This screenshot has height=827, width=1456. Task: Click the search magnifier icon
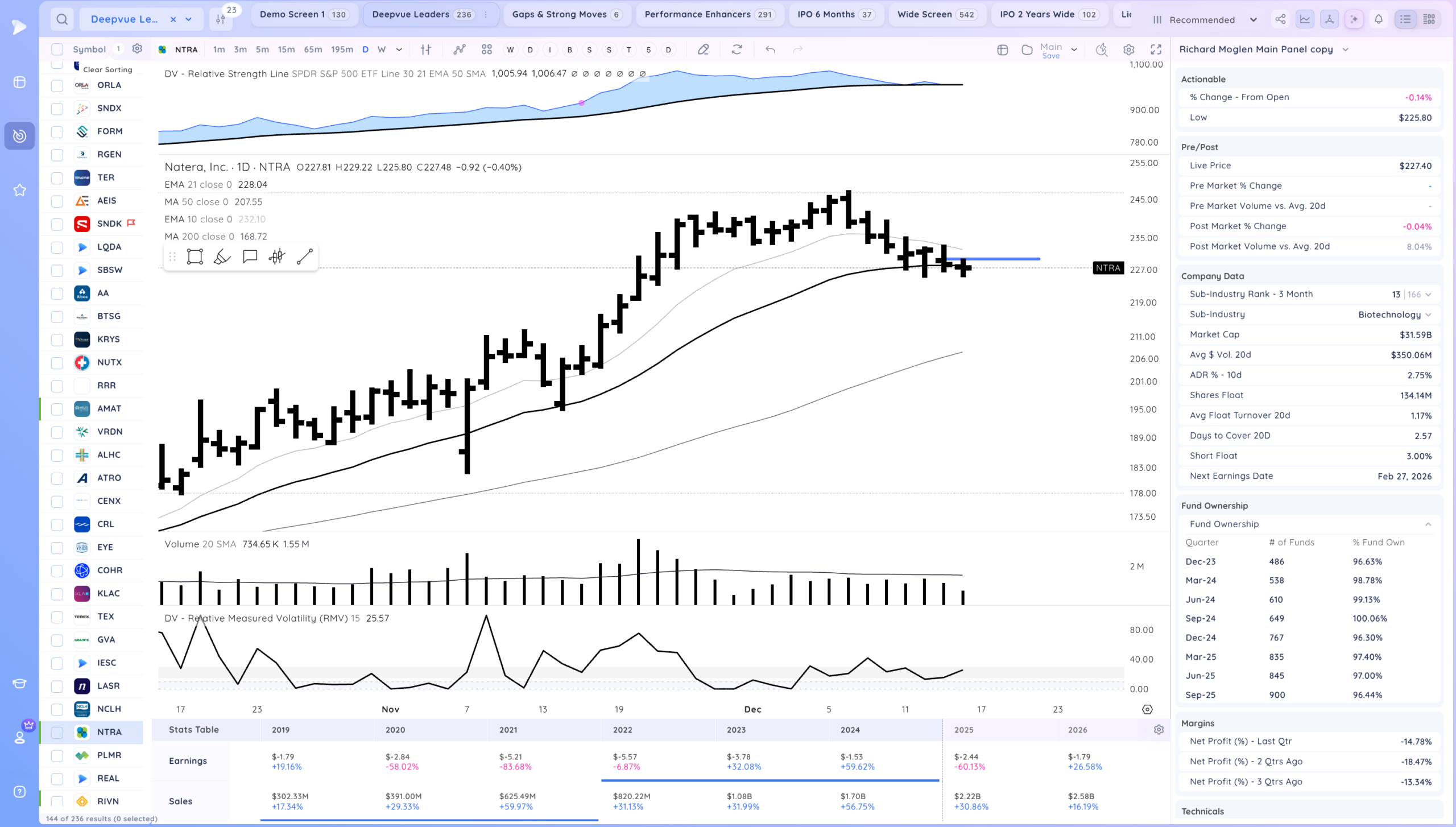pos(62,20)
